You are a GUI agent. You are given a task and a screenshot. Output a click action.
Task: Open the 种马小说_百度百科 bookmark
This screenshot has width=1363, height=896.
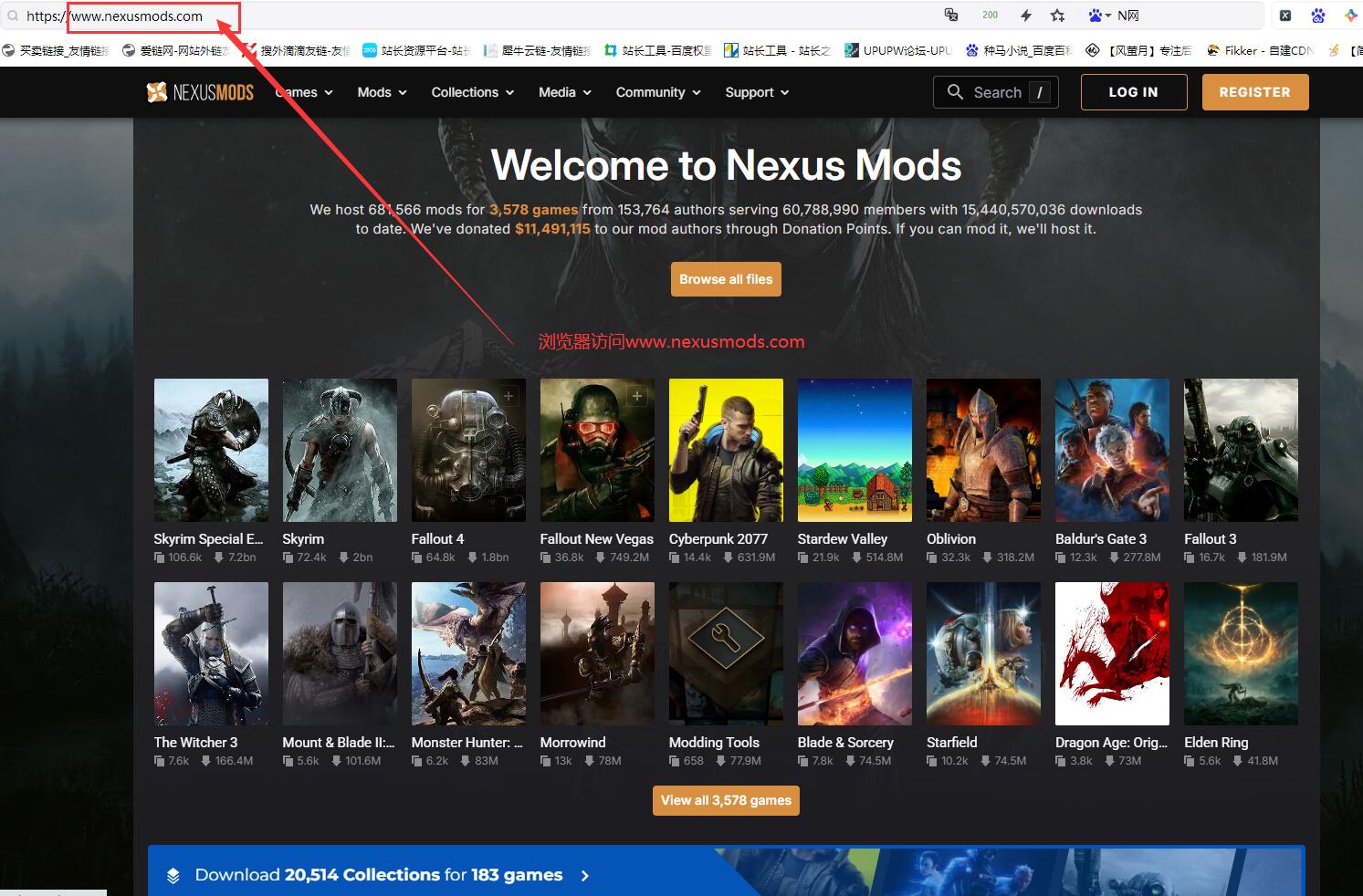click(1019, 51)
